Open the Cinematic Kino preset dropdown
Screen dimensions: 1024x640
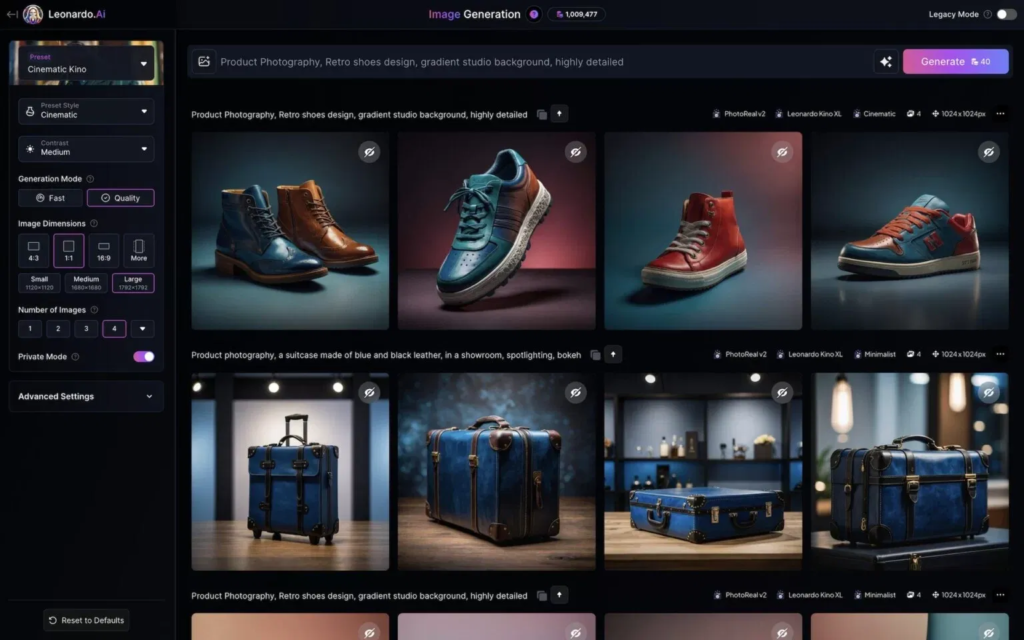click(86, 63)
